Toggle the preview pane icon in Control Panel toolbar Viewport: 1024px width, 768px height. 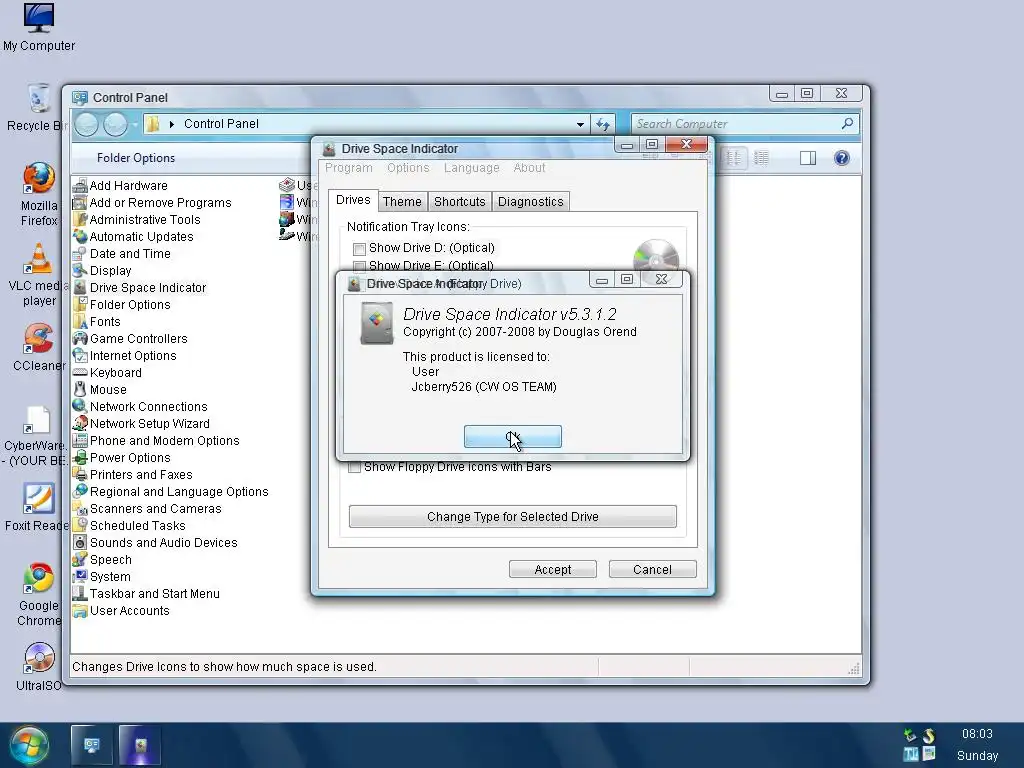pos(808,158)
